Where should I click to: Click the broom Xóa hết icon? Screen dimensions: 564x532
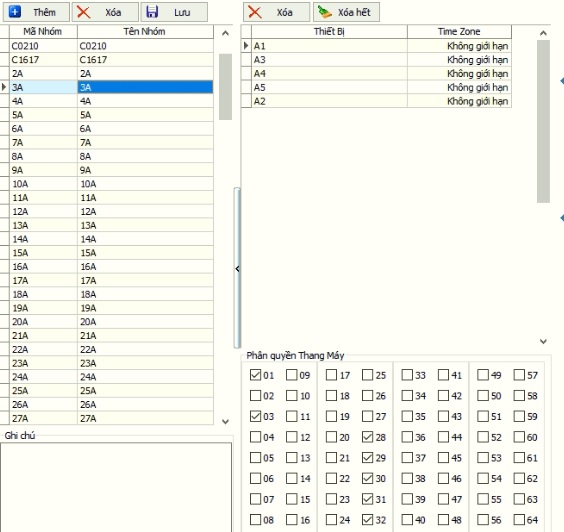pyautogui.click(x=325, y=12)
